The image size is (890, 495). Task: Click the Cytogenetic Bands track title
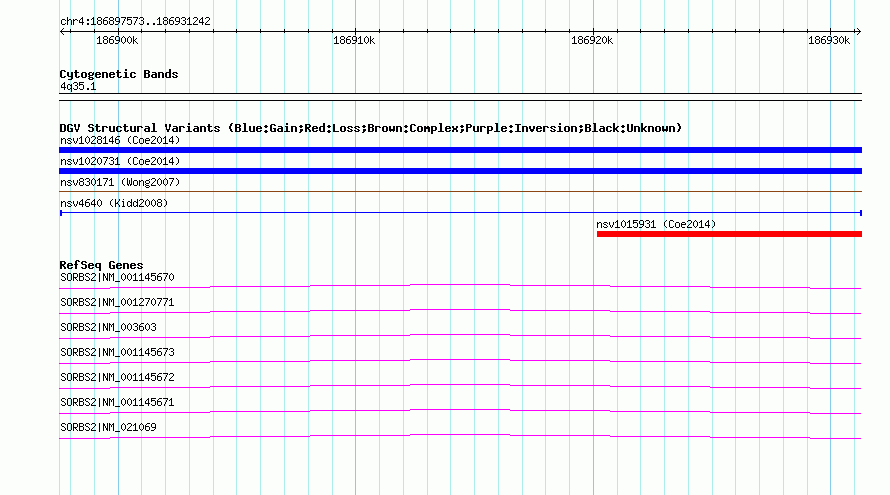pyautogui.click(x=119, y=74)
